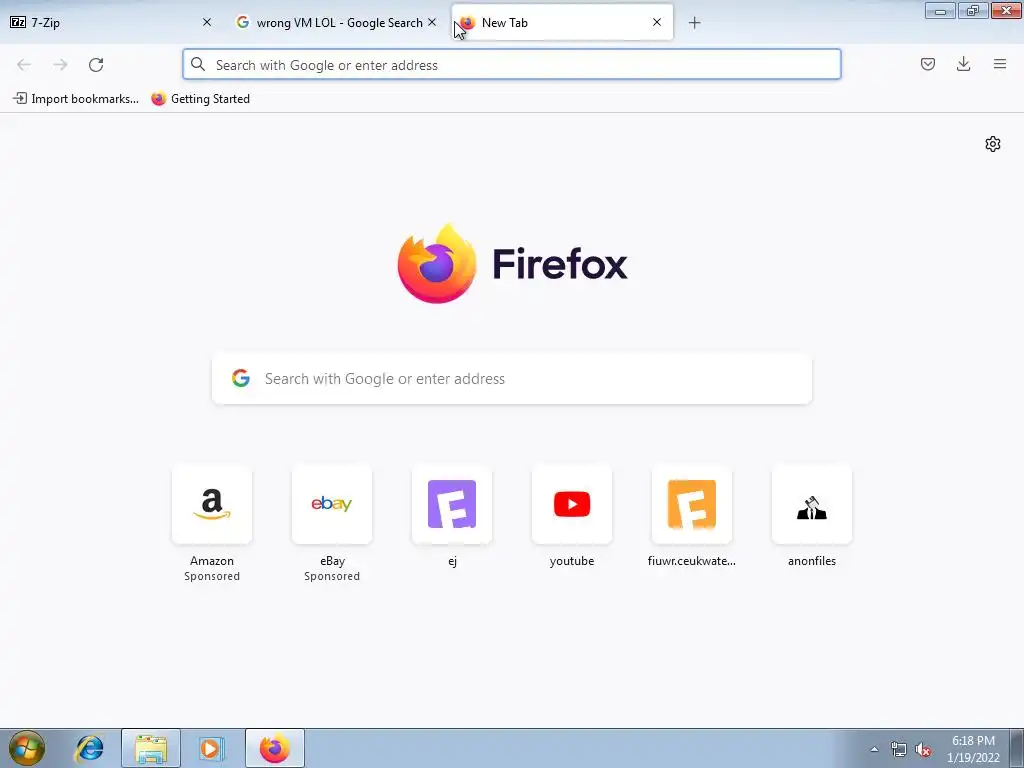The width and height of the screenshot is (1024, 768).
Task: Open the Save to Pocket icon
Action: (x=927, y=64)
